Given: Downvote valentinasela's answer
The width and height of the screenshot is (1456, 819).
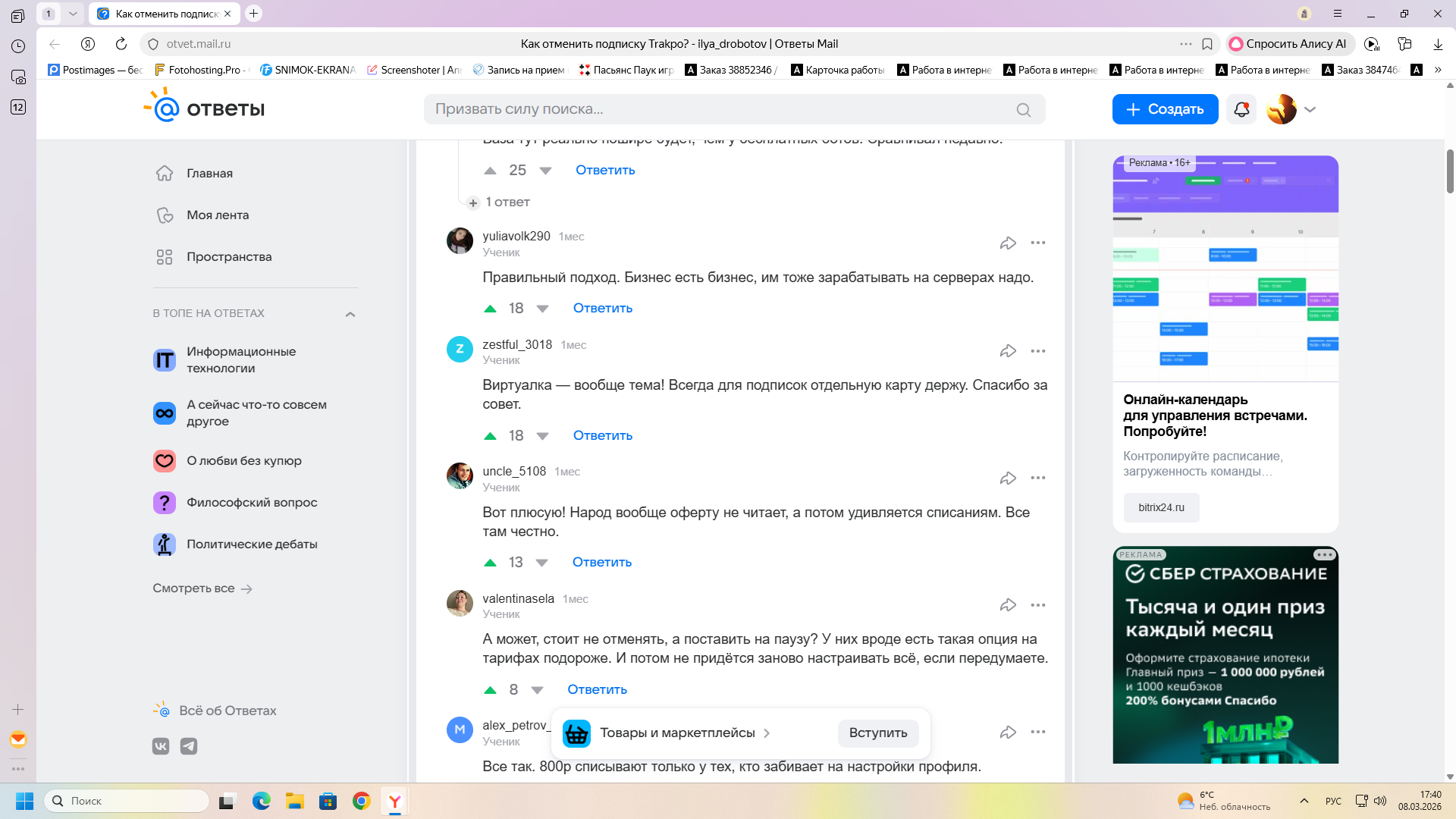Looking at the screenshot, I should pyautogui.click(x=538, y=690).
